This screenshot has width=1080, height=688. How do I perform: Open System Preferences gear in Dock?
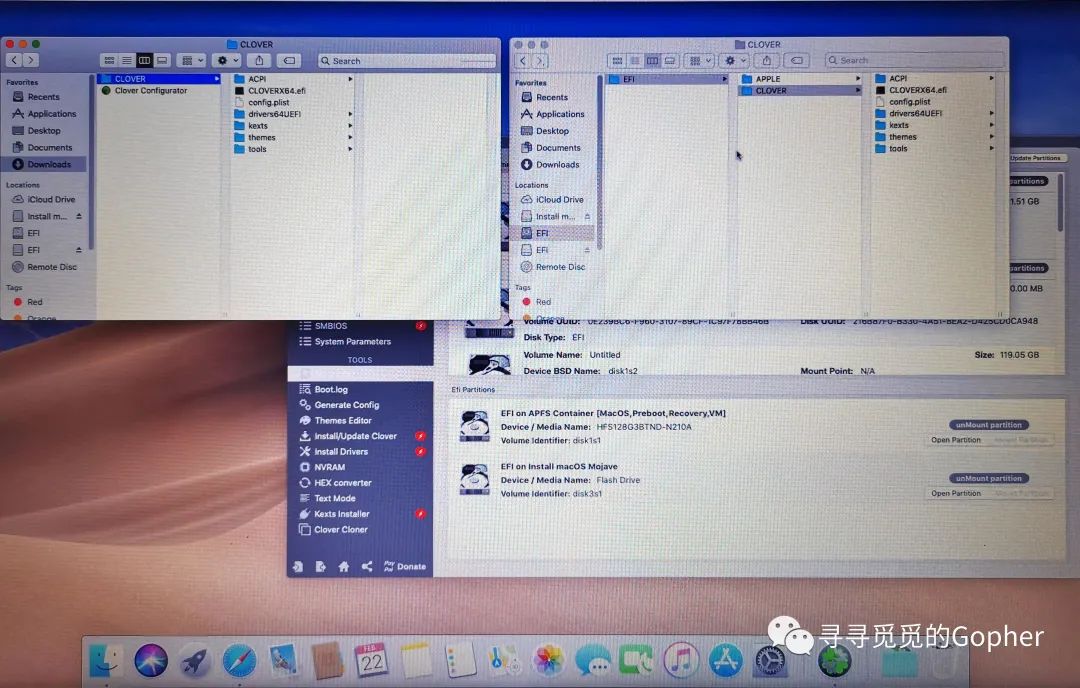pos(770,660)
